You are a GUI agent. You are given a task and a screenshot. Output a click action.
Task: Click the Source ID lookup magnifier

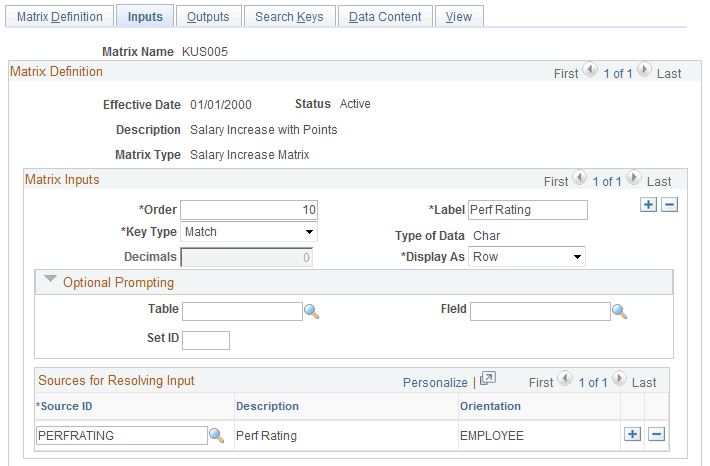[x=216, y=435]
